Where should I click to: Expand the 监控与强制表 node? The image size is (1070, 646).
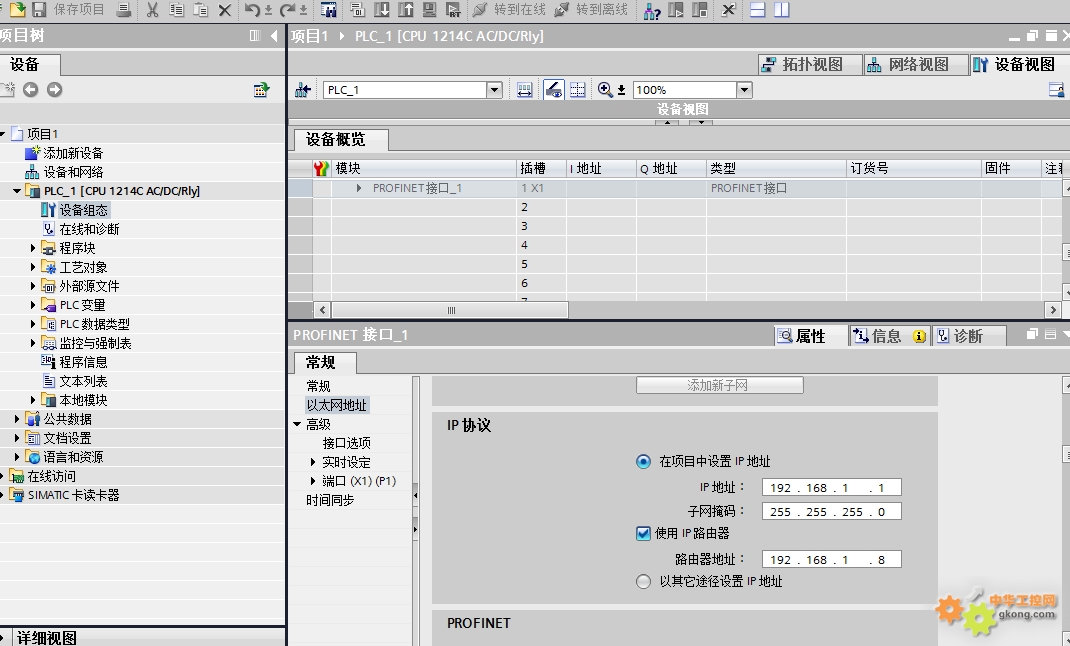33,343
